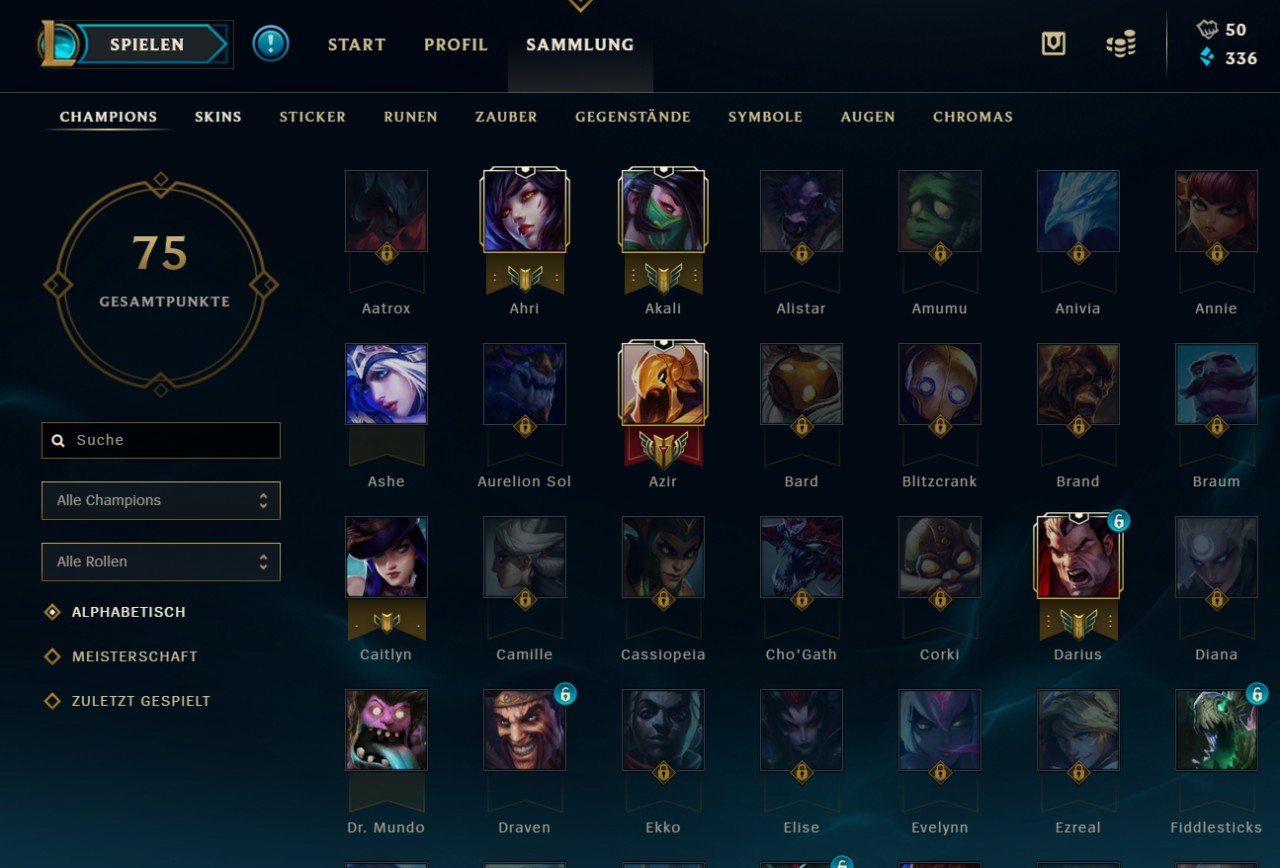Click the unlock badge on Darius
This screenshot has height=868, width=1280.
[1119, 521]
